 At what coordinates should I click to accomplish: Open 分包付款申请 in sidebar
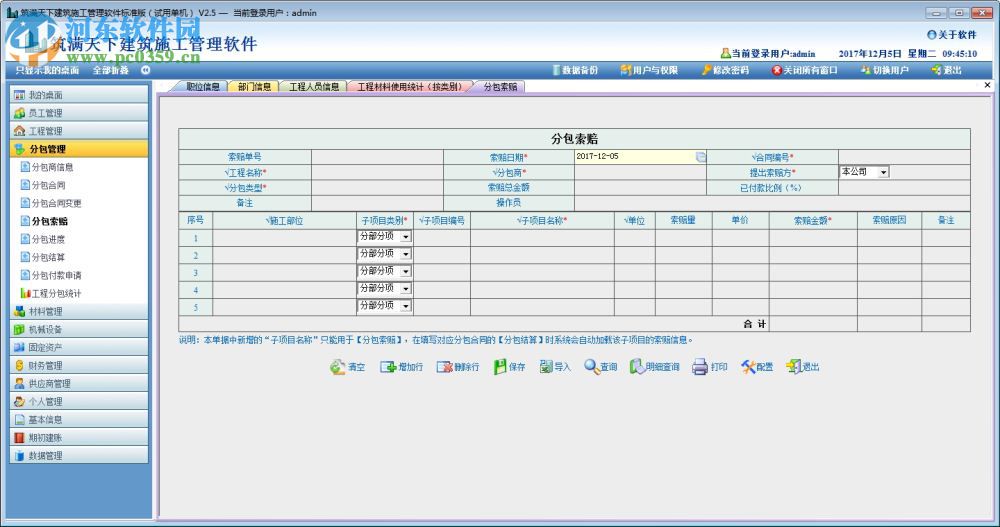point(51,275)
